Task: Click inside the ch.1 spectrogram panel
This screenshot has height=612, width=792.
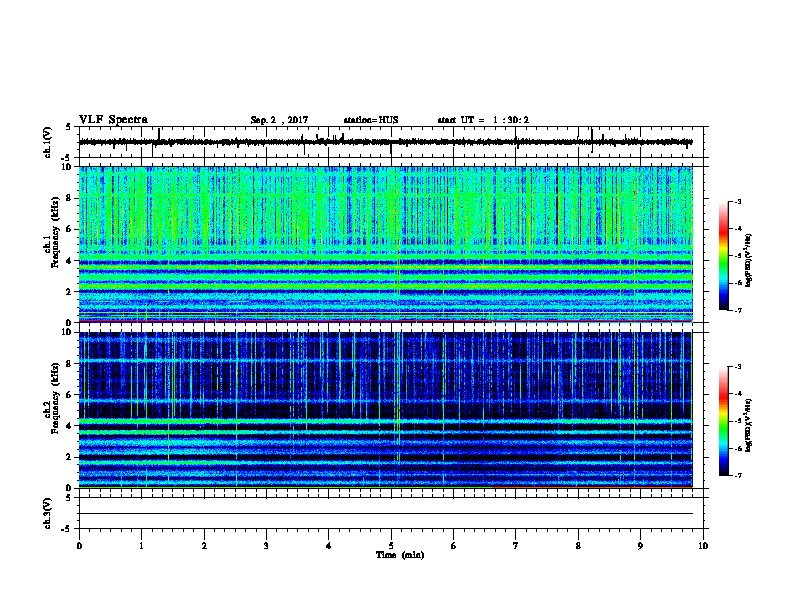Action: pos(386,244)
